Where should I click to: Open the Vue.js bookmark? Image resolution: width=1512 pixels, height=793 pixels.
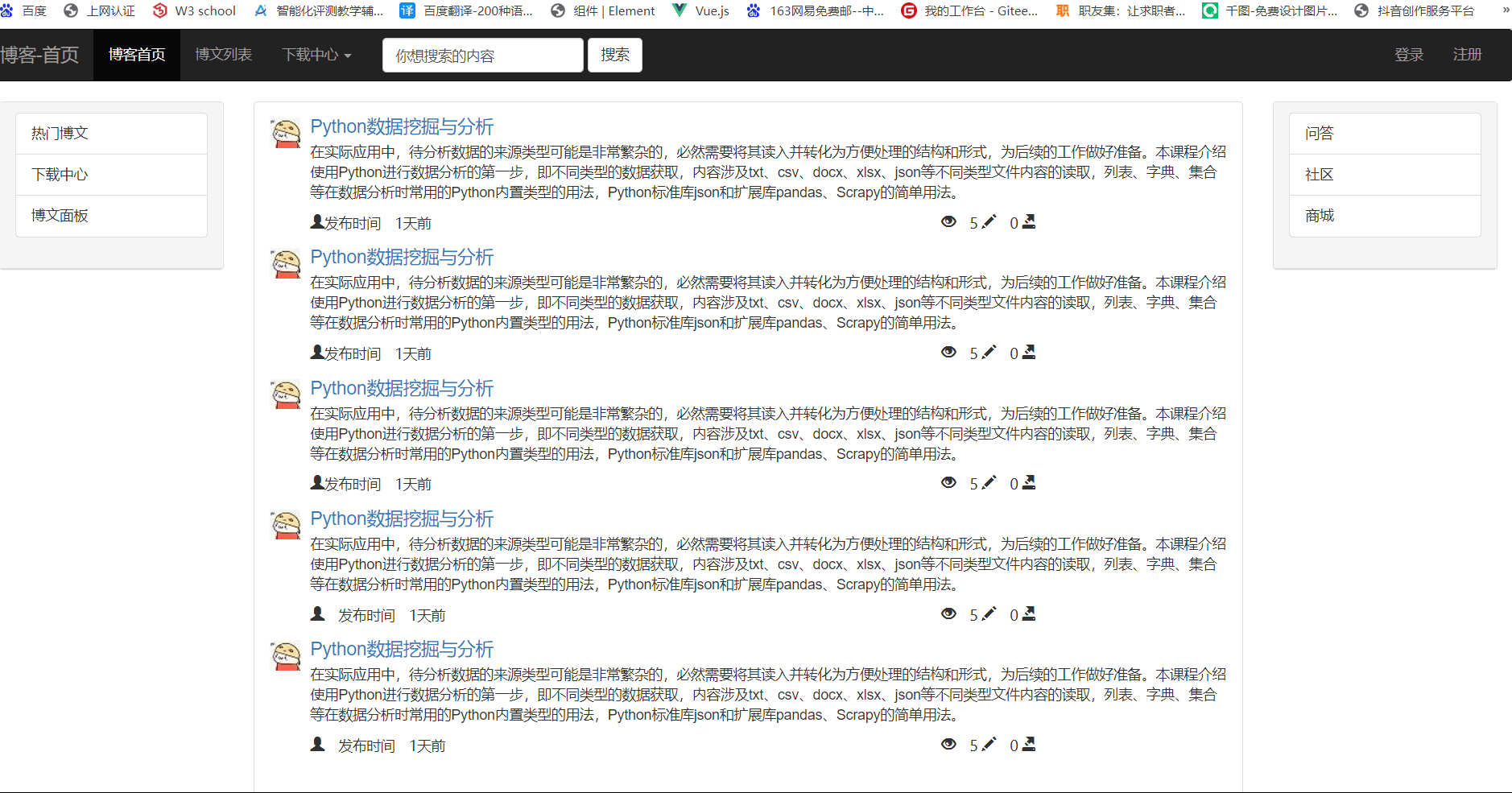click(701, 10)
